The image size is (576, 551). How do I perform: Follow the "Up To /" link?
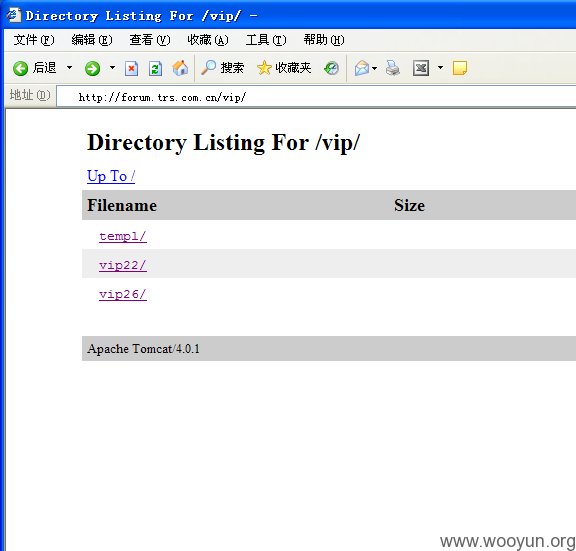pyautogui.click(x=111, y=176)
